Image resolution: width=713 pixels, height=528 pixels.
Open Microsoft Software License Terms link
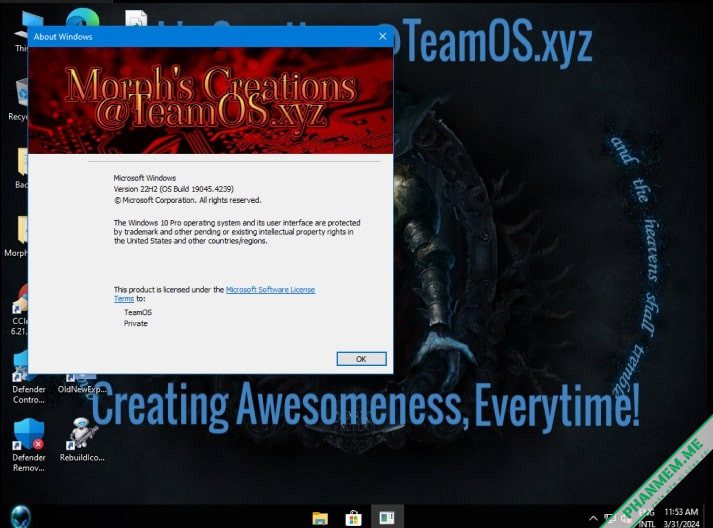point(270,290)
